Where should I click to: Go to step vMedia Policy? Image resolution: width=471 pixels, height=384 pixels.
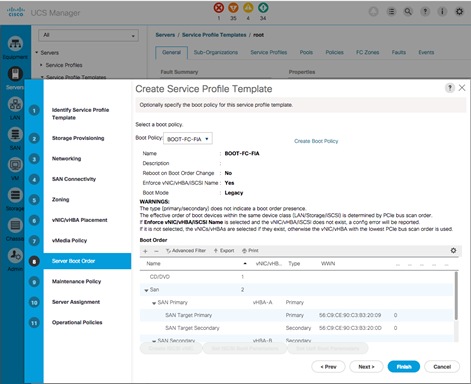tap(69, 241)
